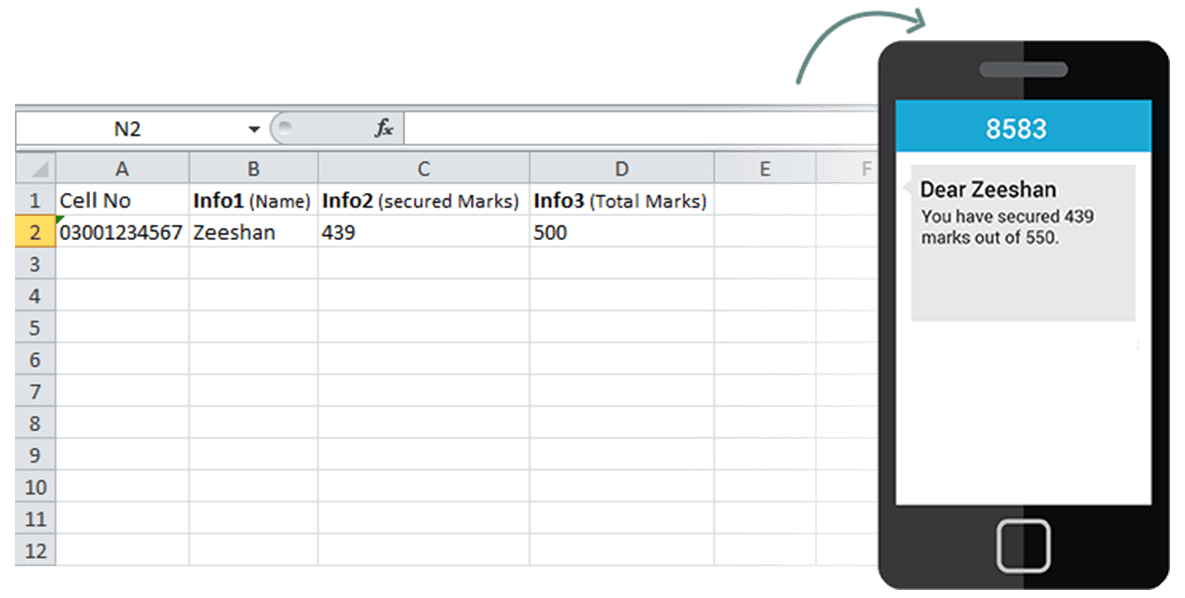Image resolution: width=1185 pixels, height=598 pixels.
Task: Open the Name Box dropdown arrow
Action: [x=254, y=130]
